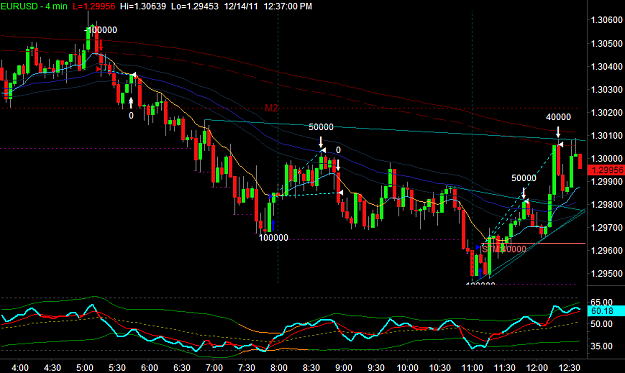Select the 11:00 time axis label
This screenshot has height=373, width=625.
[472, 367]
